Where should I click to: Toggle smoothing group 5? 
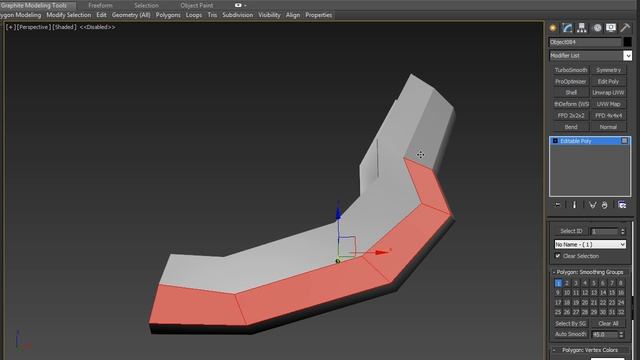594,283
